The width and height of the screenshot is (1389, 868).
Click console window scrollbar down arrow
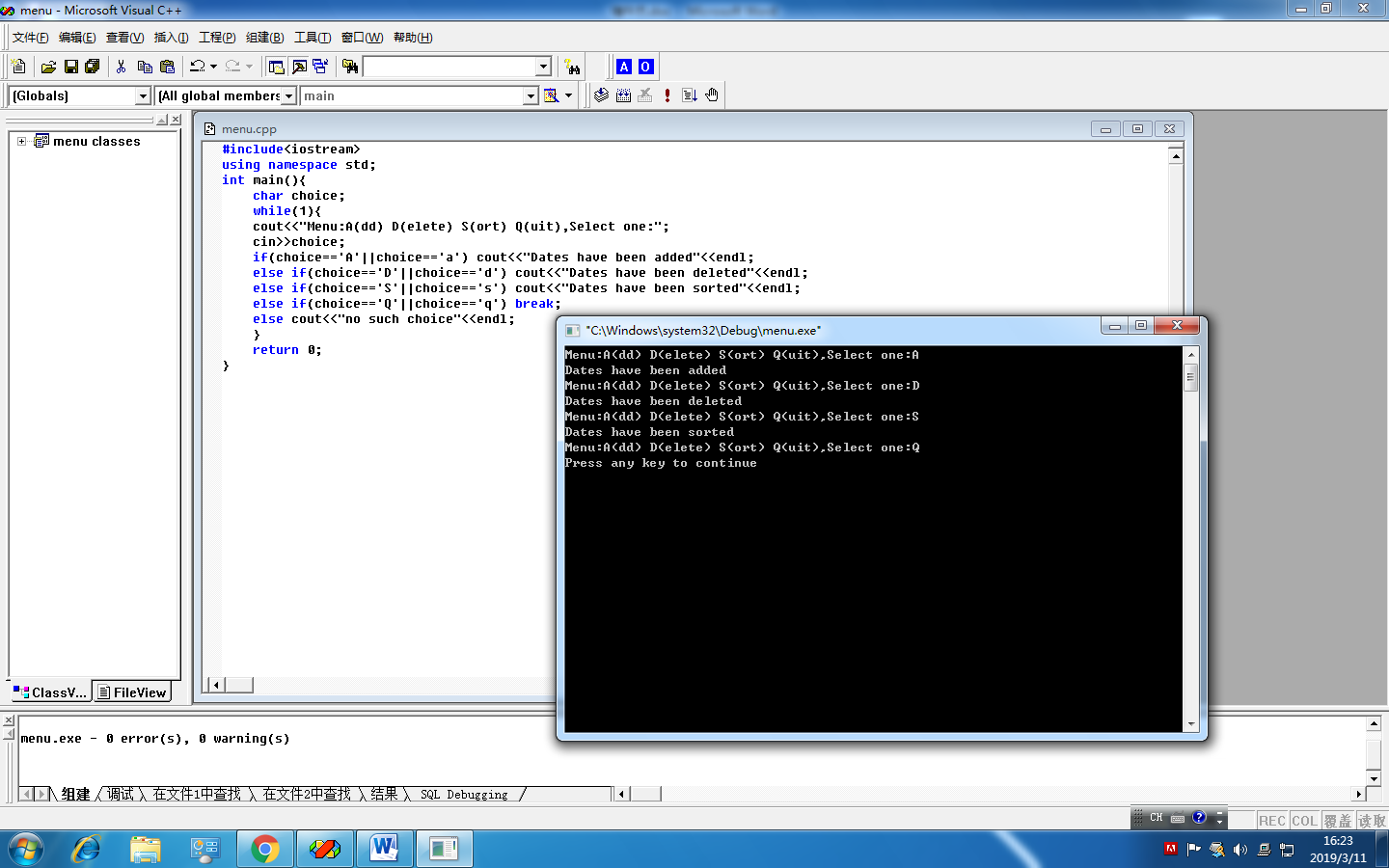point(1190,724)
